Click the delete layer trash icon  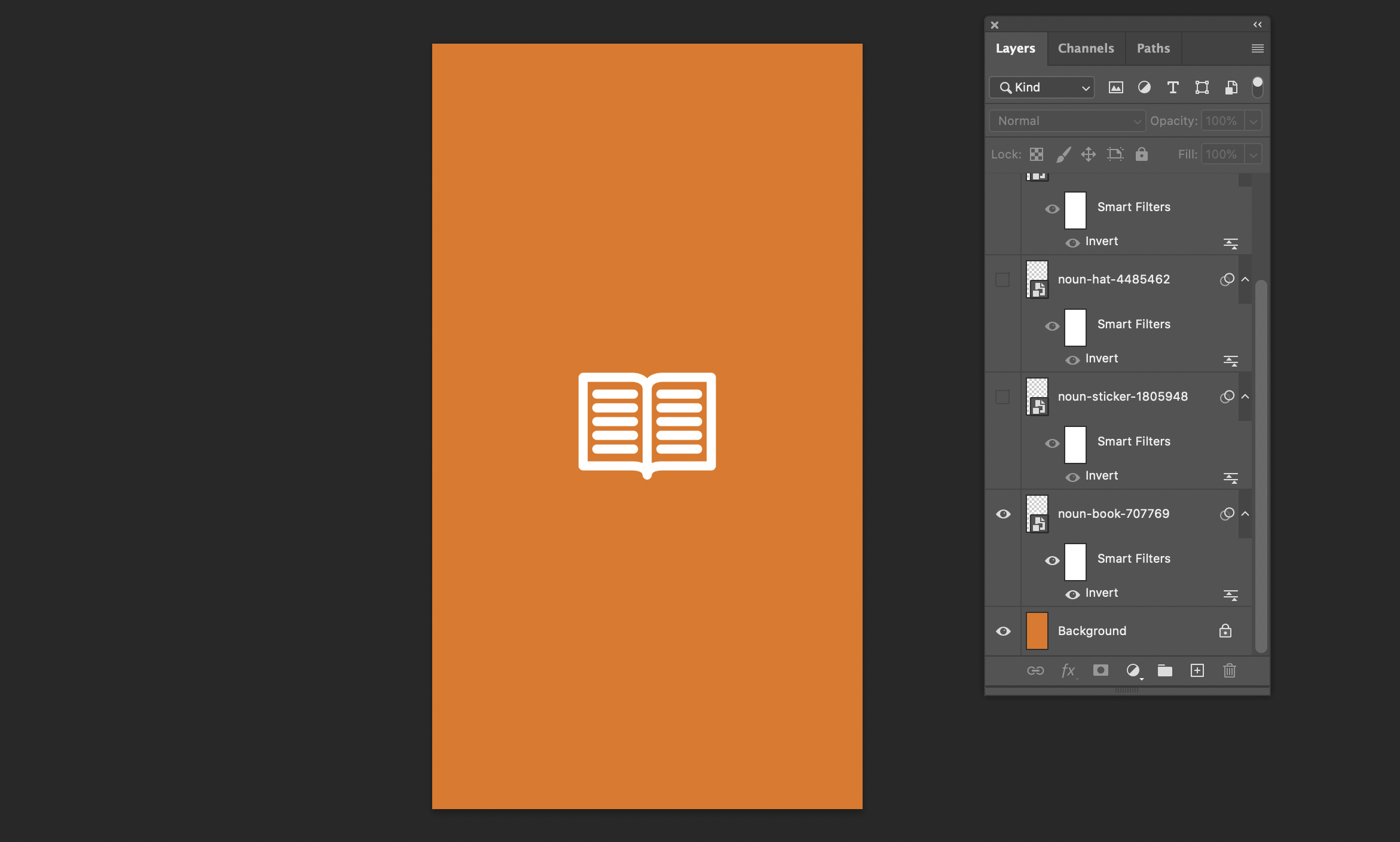(x=1229, y=670)
